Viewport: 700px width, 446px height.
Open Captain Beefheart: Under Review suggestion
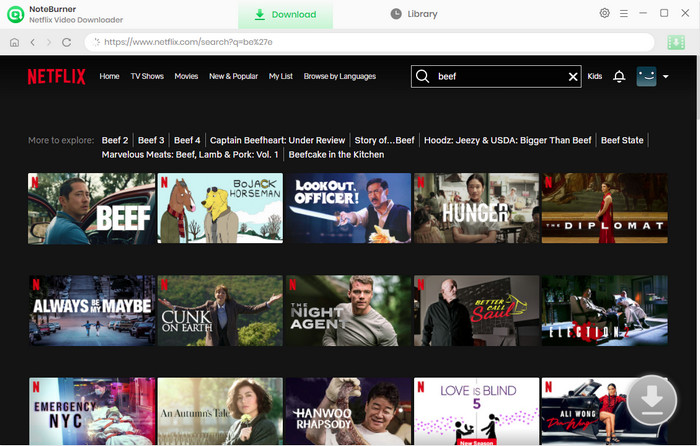coord(277,140)
